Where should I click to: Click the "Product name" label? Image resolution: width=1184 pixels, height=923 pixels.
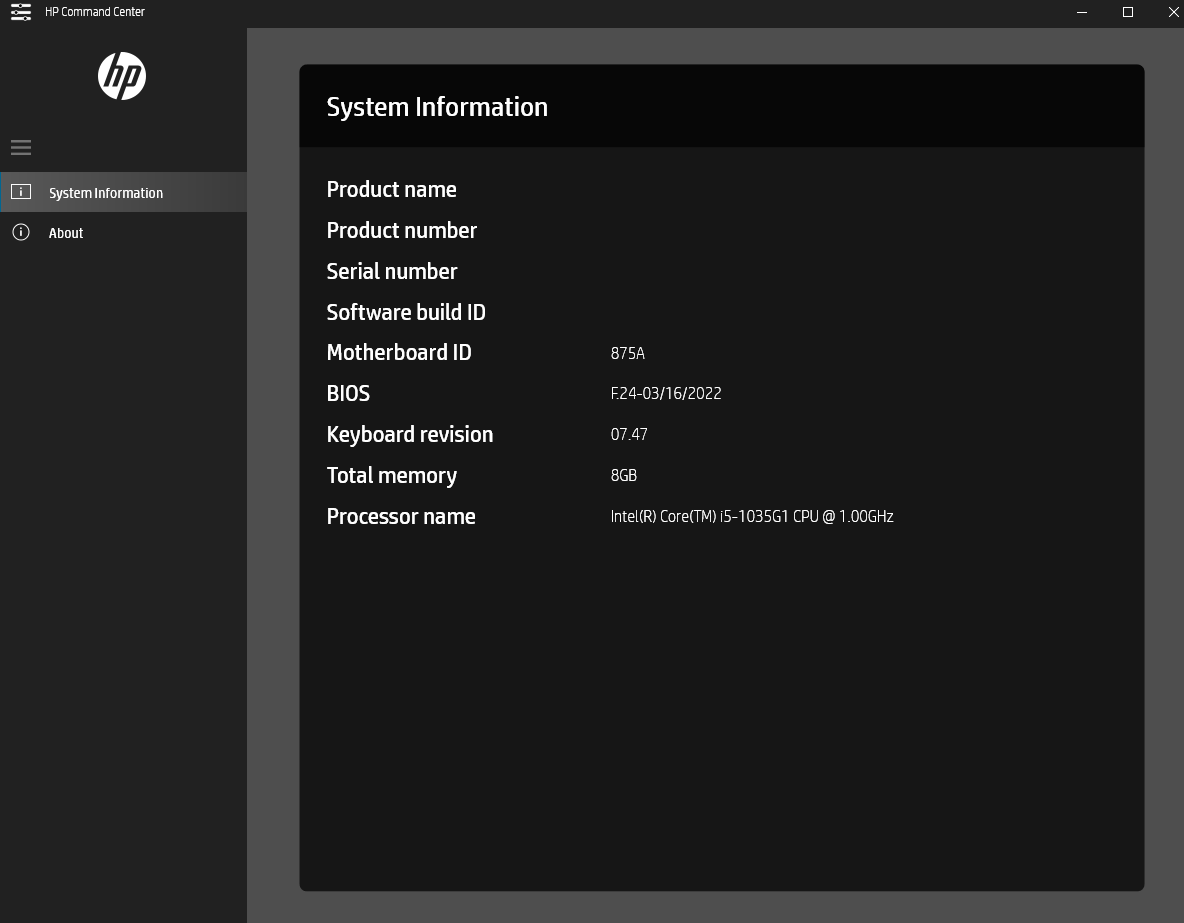391,190
